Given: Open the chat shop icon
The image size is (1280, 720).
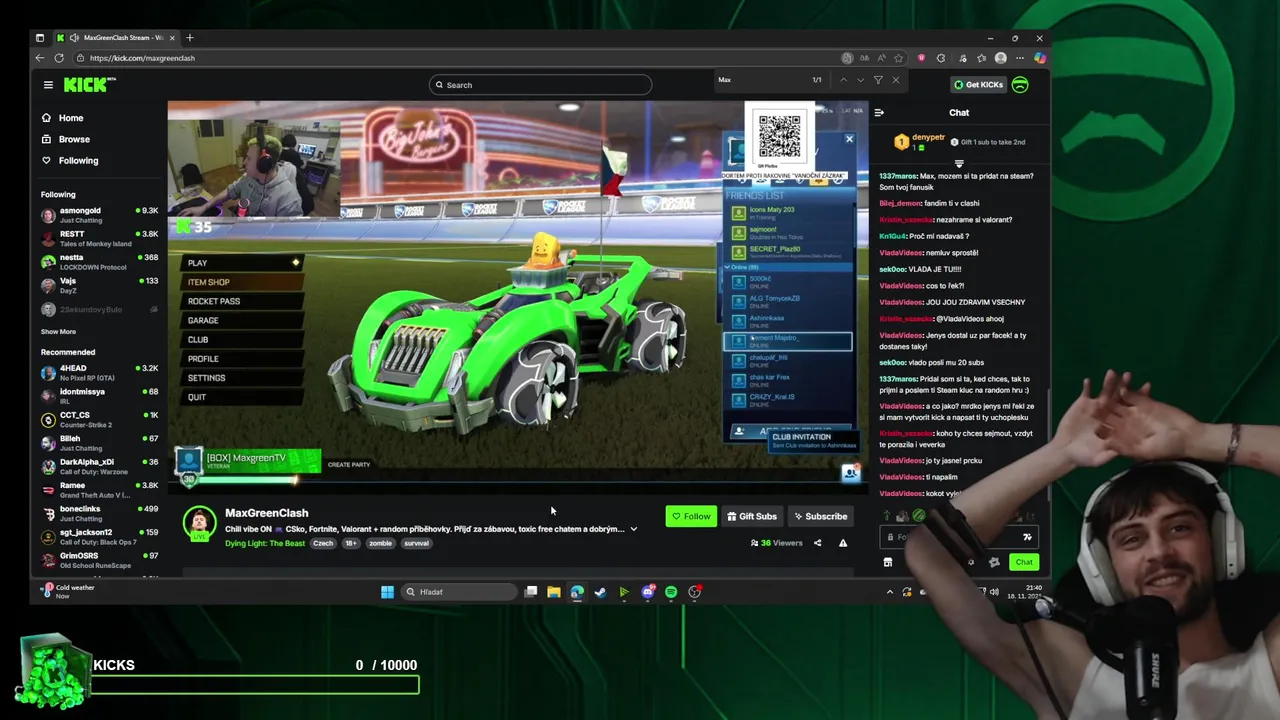Looking at the screenshot, I should pyautogui.click(x=888, y=562).
